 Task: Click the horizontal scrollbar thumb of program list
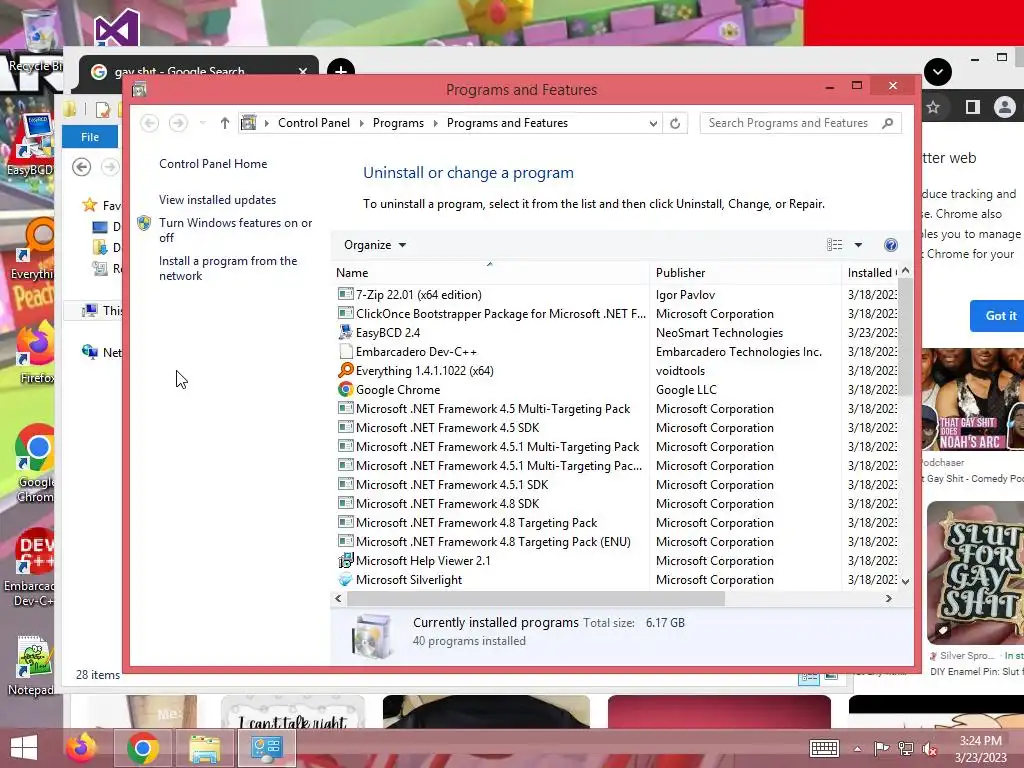click(x=536, y=598)
